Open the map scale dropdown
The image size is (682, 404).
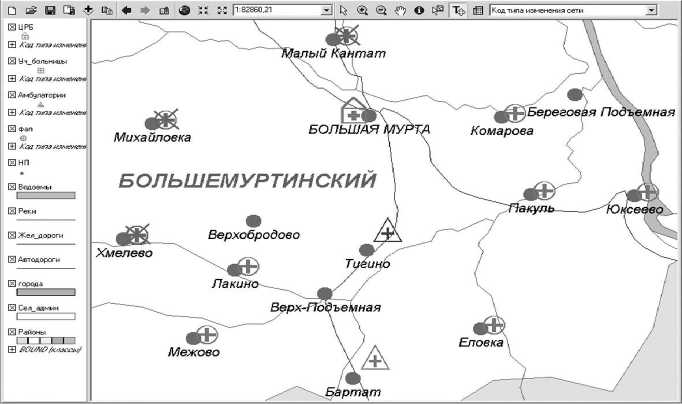(327, 10)
